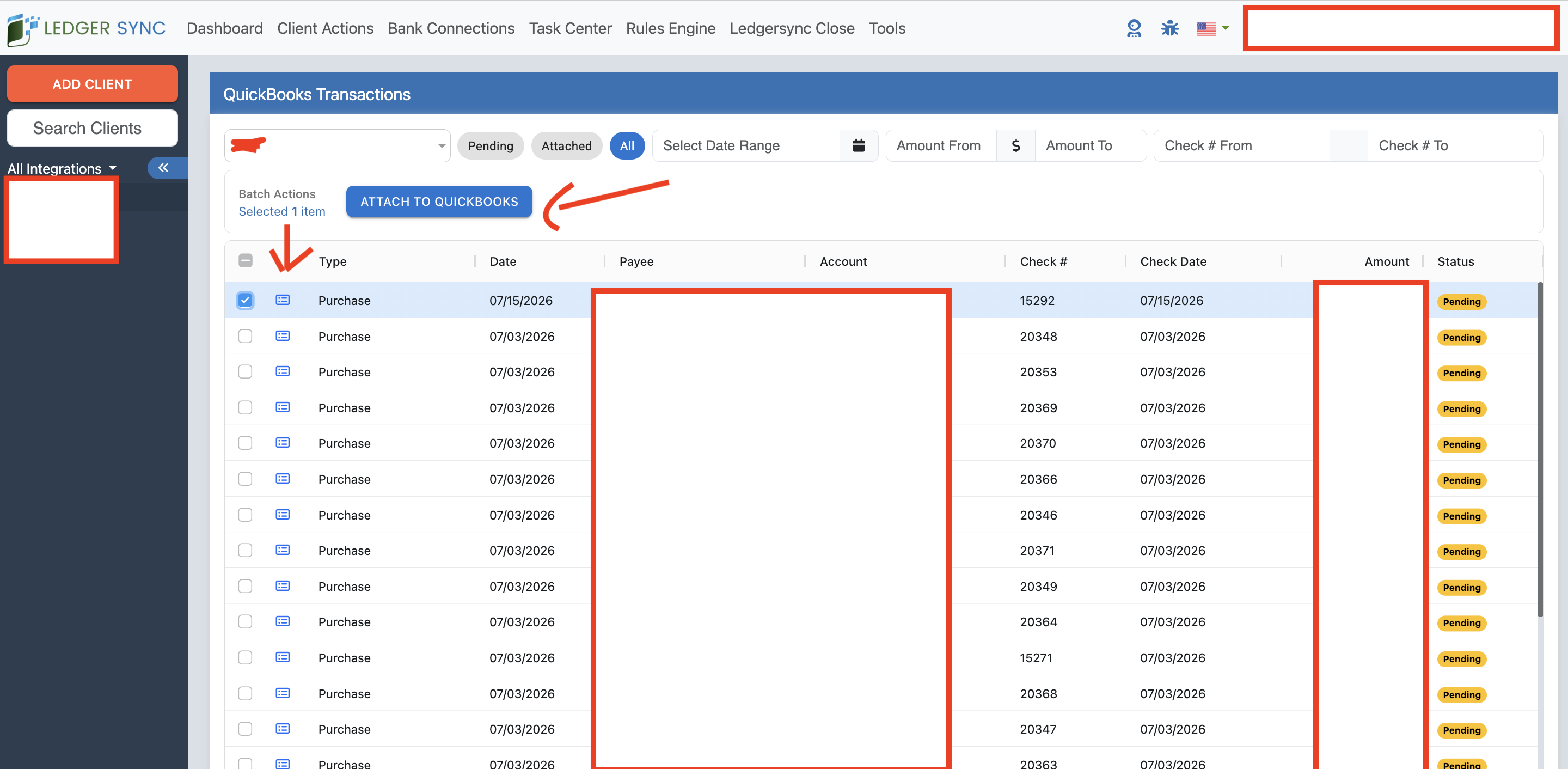This screenshot has width=1568, height=769.
Task: Open details icon for check 20348 row
Action: [283, 336]
